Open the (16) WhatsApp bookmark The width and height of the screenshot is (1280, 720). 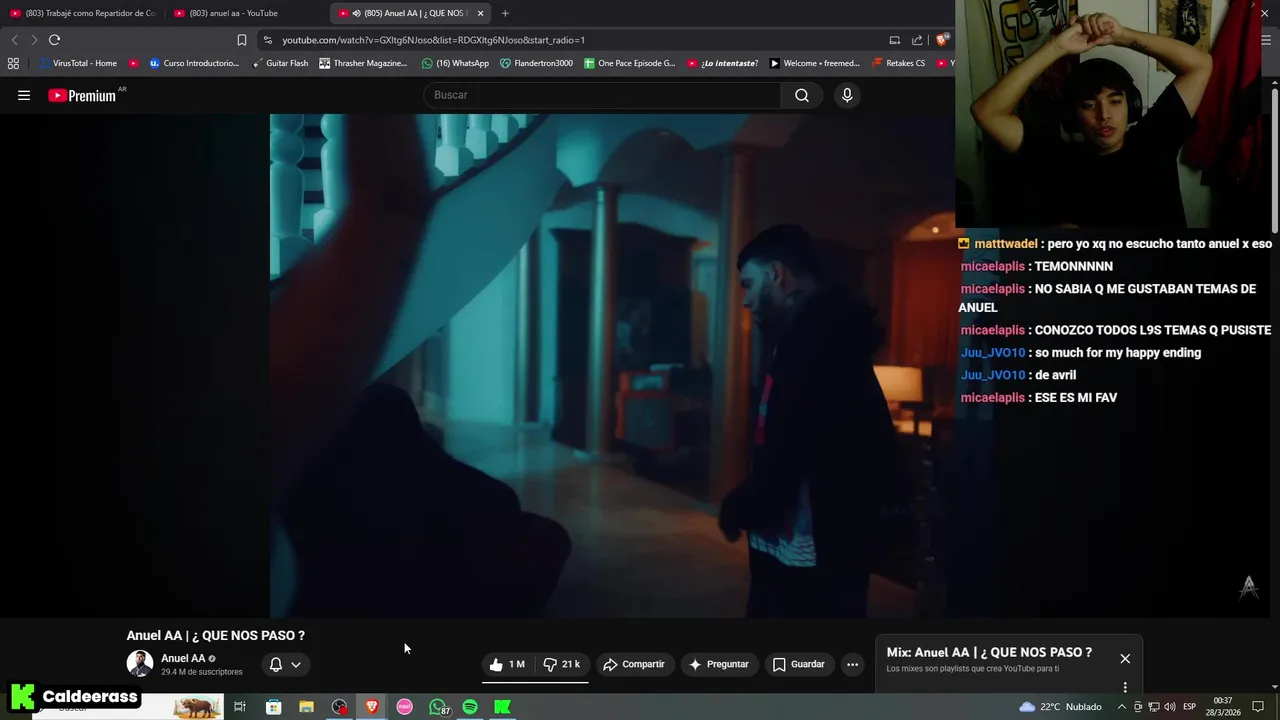click(x=455, y=63)
